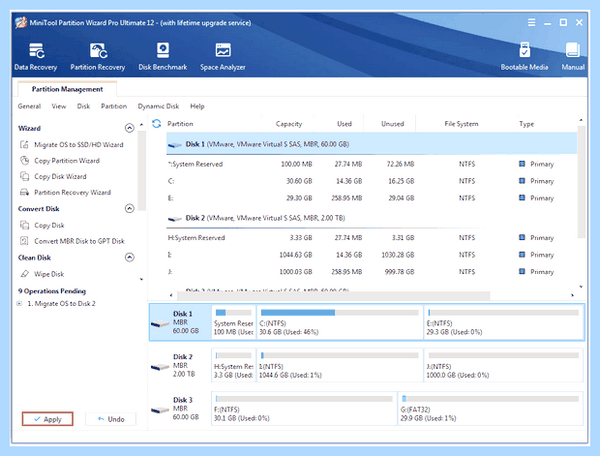This screenshot has width=600, height=456.
Task: Click Disk 1 drive icon in partition list
Action: click(x=175, y=145)
